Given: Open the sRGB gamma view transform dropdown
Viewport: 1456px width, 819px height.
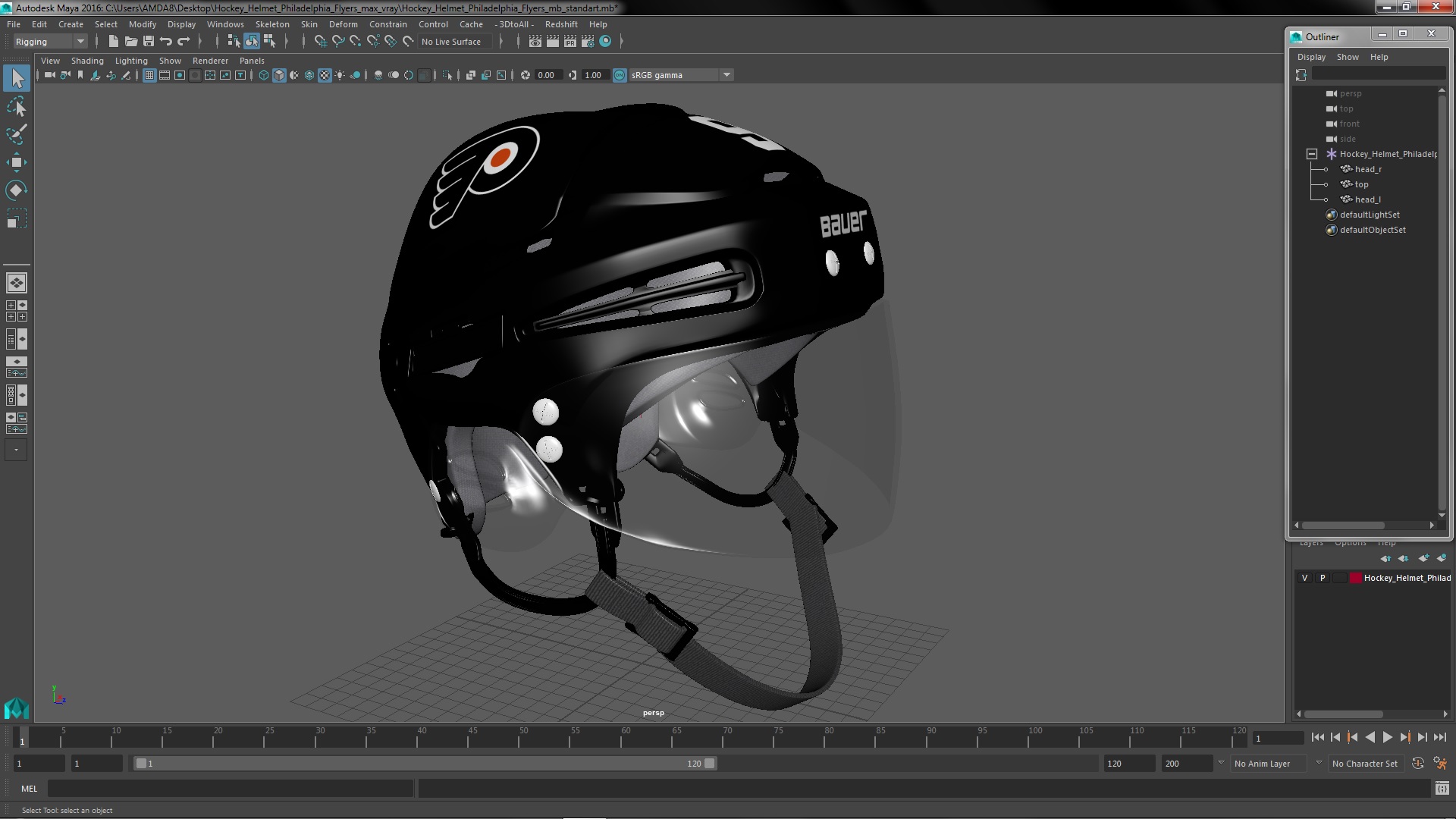Looking at the screenshot, I should tap(681, 75).
